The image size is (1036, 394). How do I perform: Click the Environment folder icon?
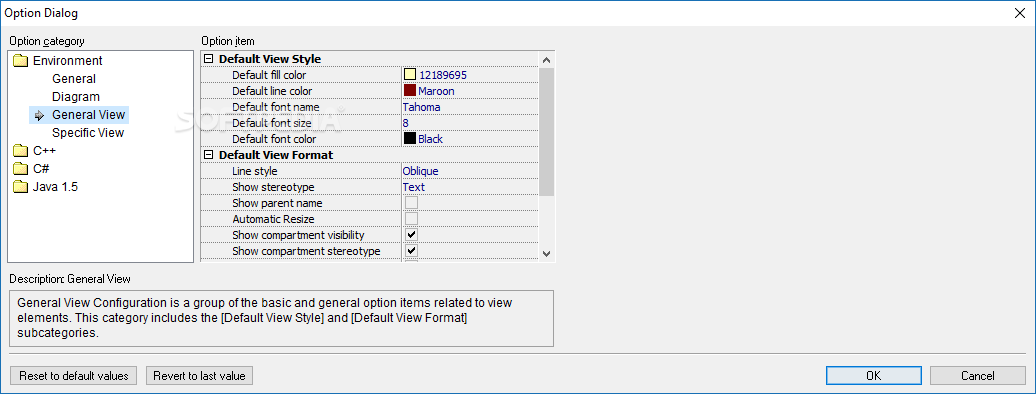coord(21,61)
